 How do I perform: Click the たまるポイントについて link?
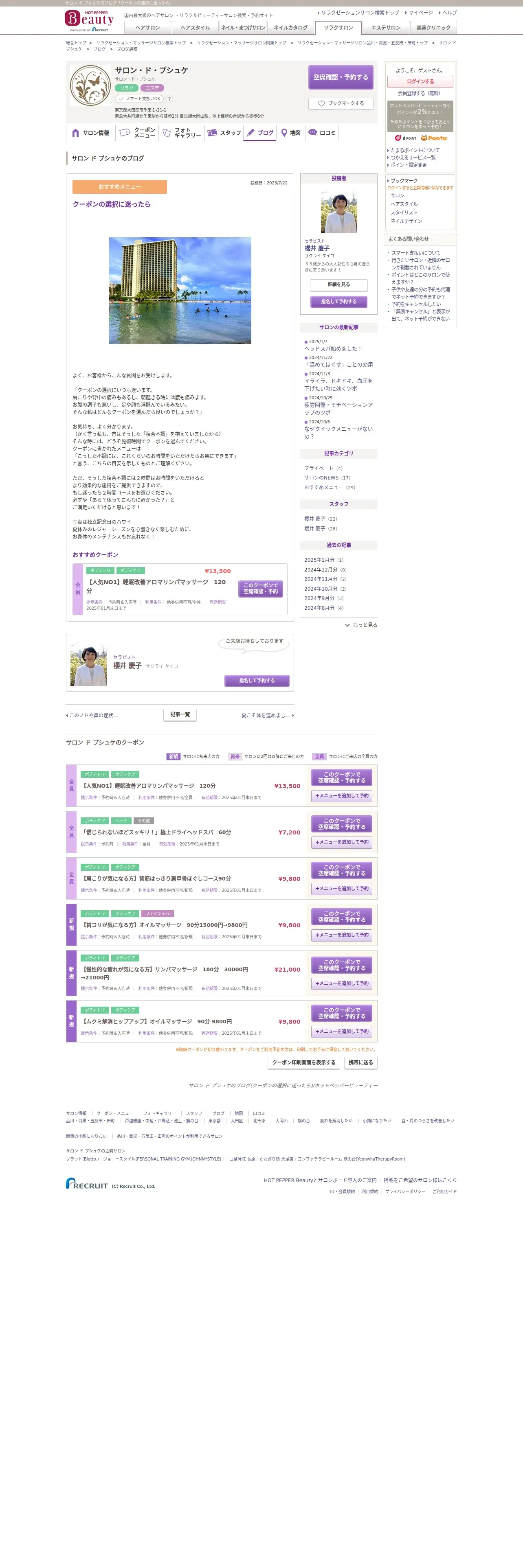tap(415, 150)
